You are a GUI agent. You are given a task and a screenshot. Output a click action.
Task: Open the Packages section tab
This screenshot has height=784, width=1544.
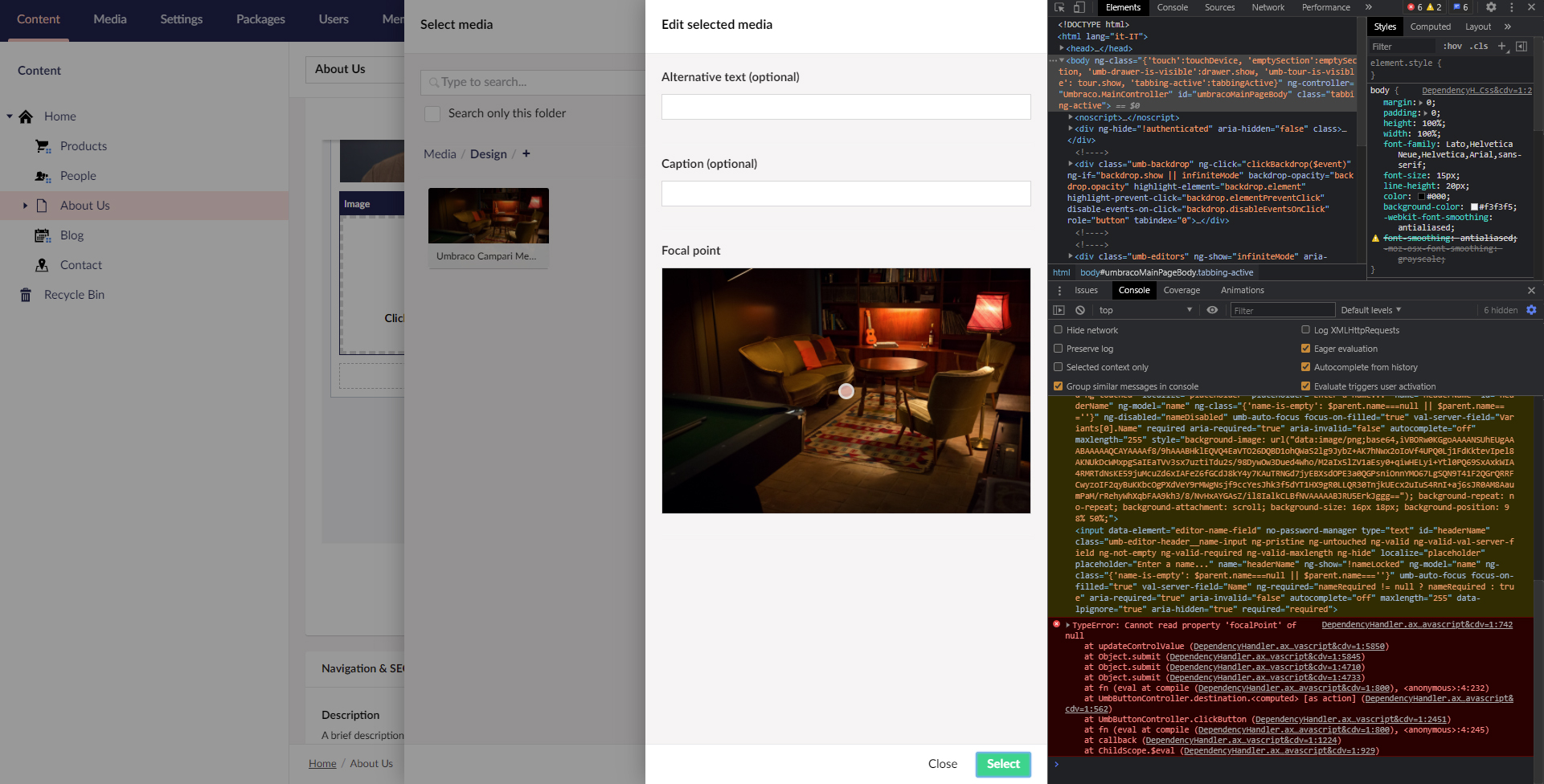point(260,19)
